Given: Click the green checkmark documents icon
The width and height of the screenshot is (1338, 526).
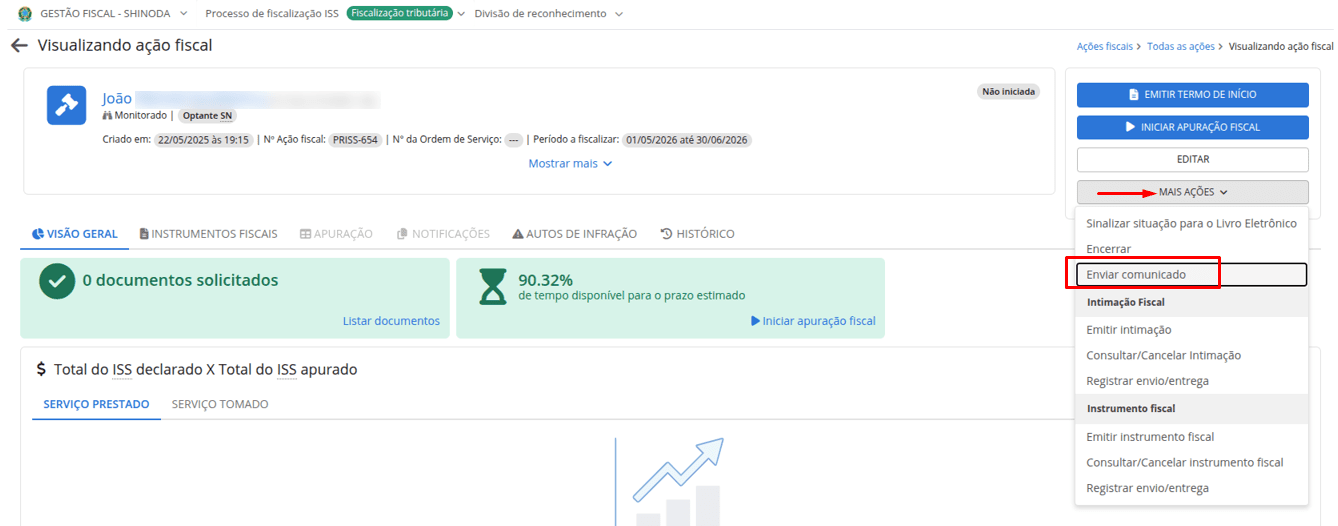Looking at the screenshot, I should (x=57, y=281).
